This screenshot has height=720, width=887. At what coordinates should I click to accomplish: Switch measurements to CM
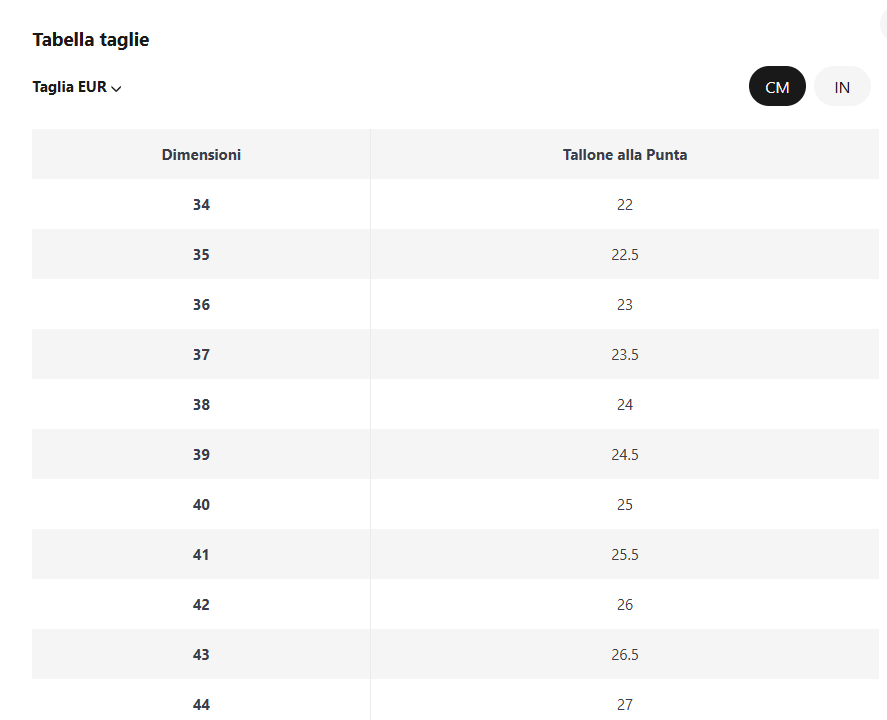click(777, 87)
